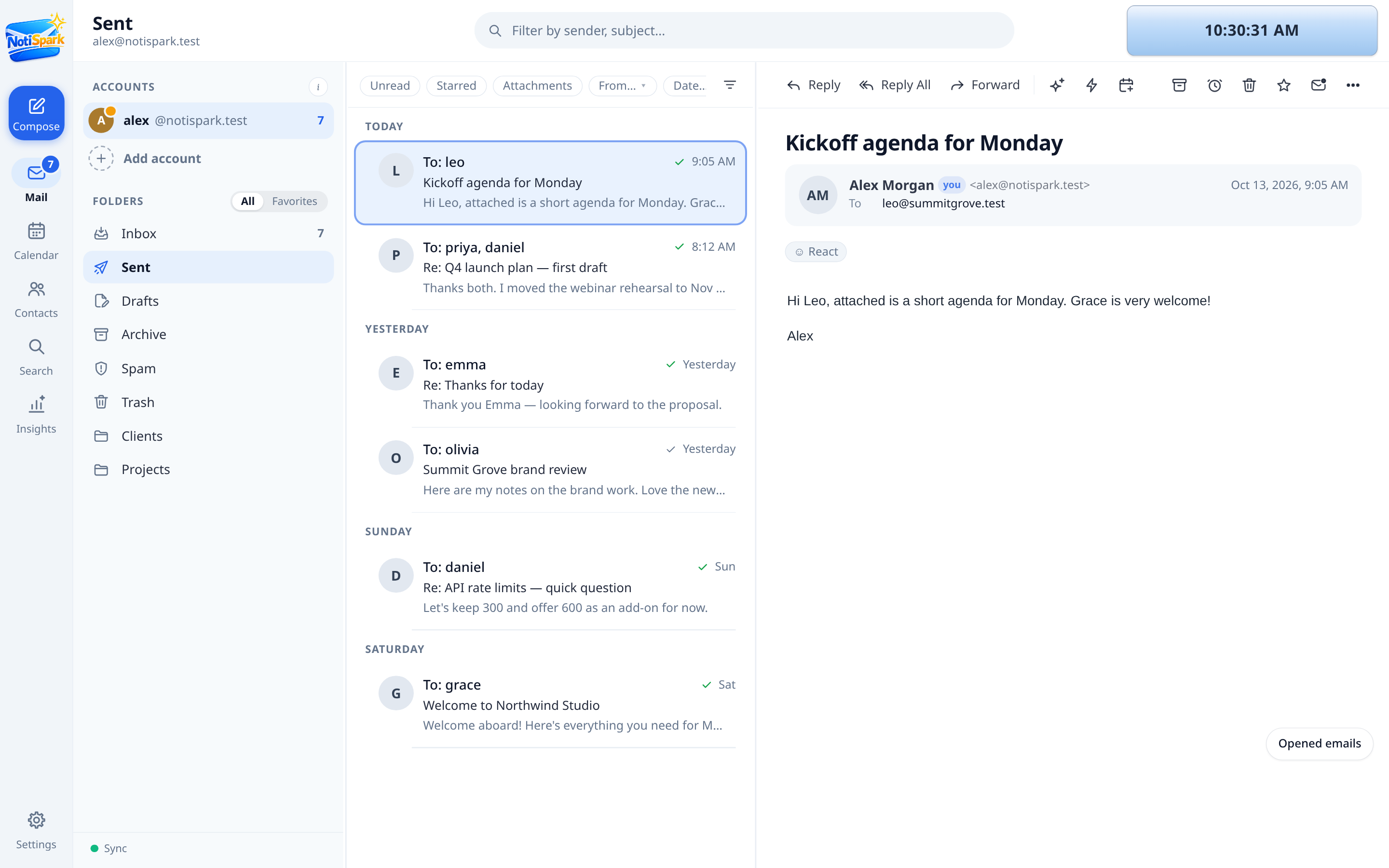
Task: Open the Trash folder
Action: pyautogui.click(x=208, y=402)
